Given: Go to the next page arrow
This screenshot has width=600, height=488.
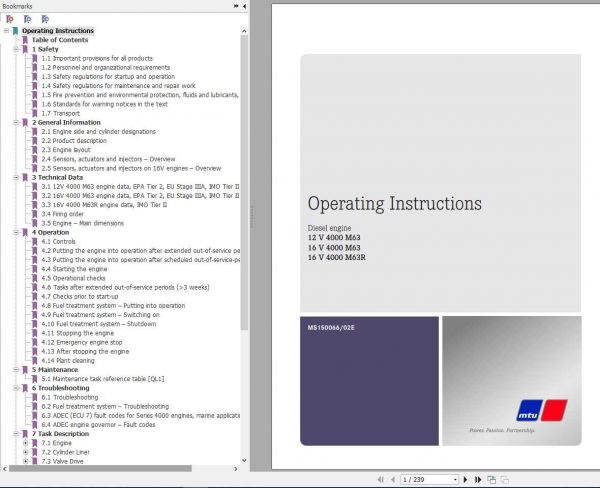Looking at the screenshot, I should coord(465,480).
